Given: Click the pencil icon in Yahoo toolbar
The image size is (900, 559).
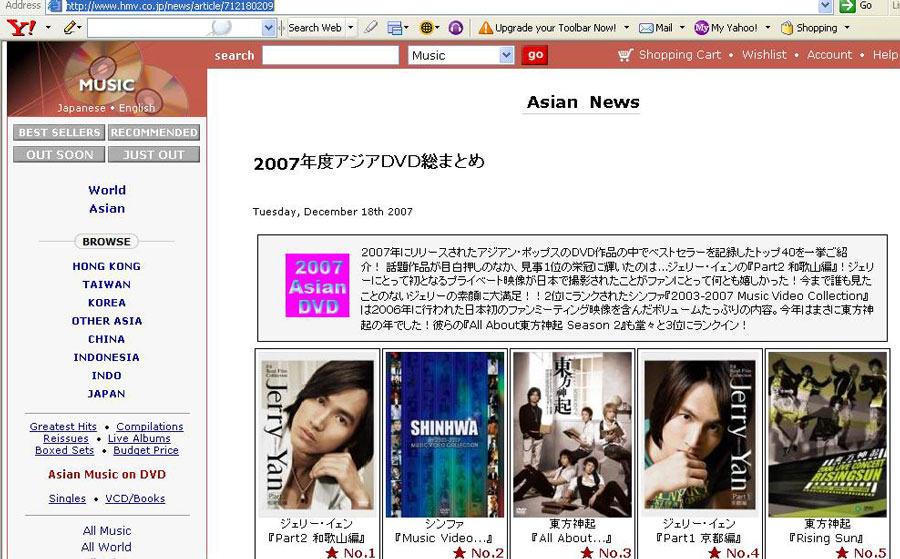Looking at the screenshot, I should point(70,27).
